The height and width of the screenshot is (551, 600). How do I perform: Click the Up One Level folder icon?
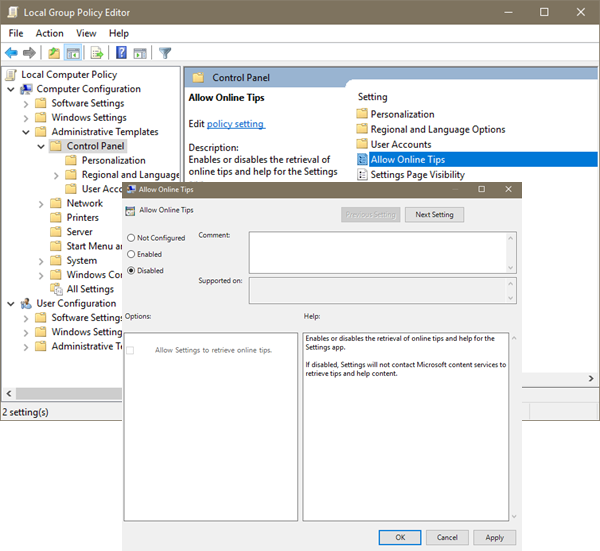coord(53,53)
